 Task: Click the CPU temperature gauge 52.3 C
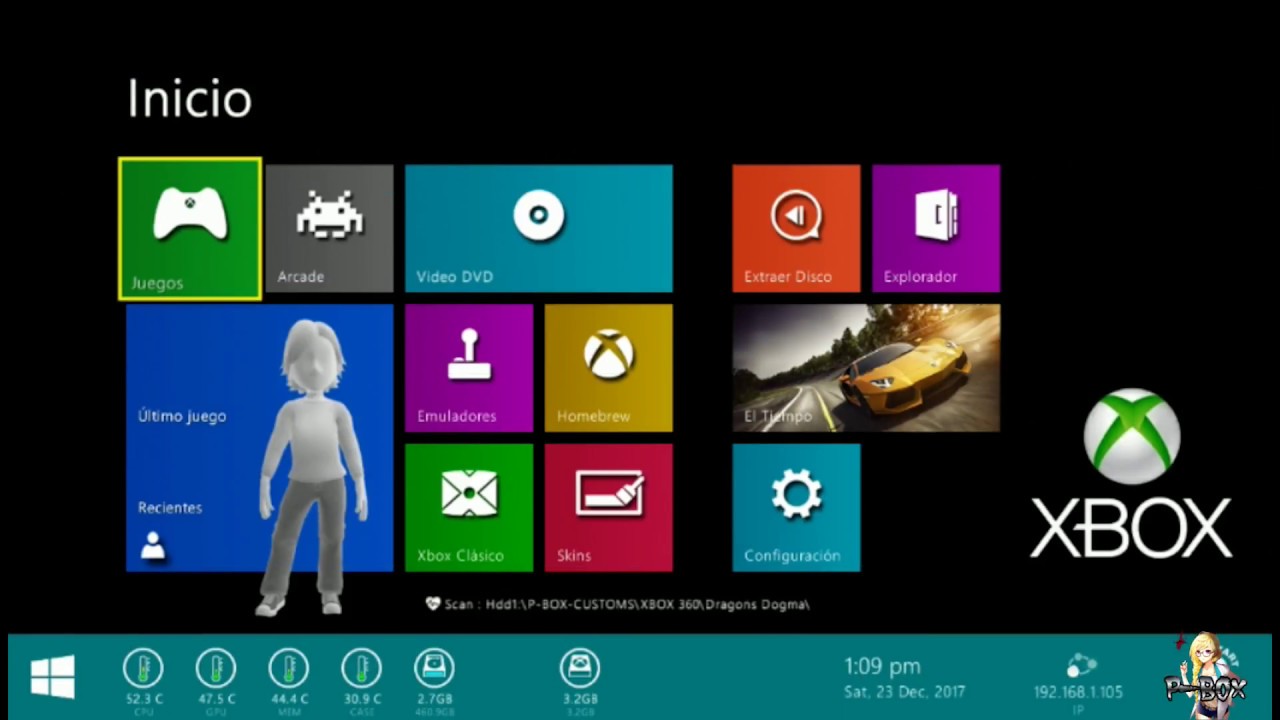[x=144, y=668]
